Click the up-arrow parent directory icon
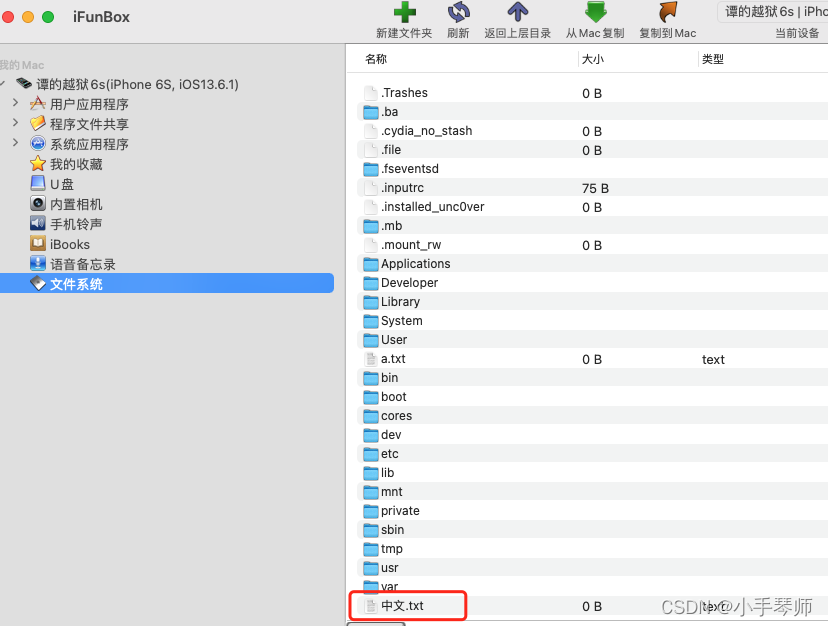The image size is (828, 626). (518, 12)
